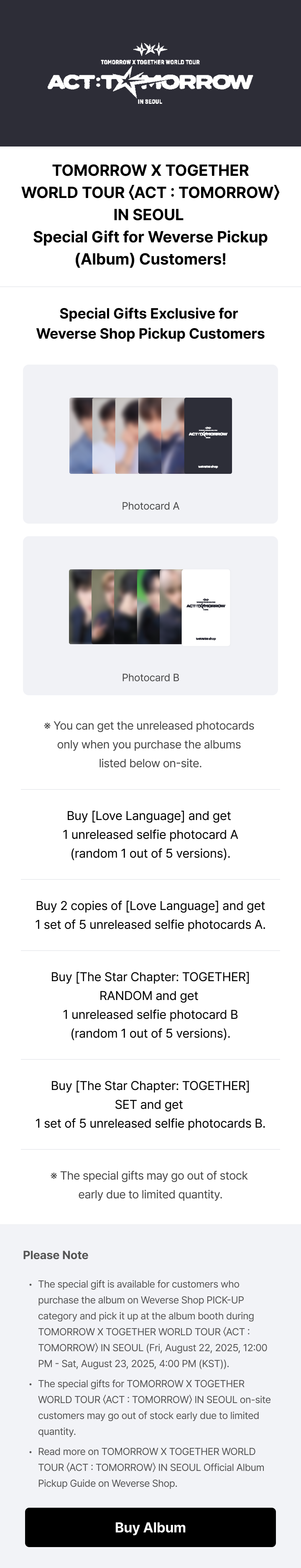Viewport: 301px width, 1568px height.
Task: Click the Buy Album button
Action: 150,1527
